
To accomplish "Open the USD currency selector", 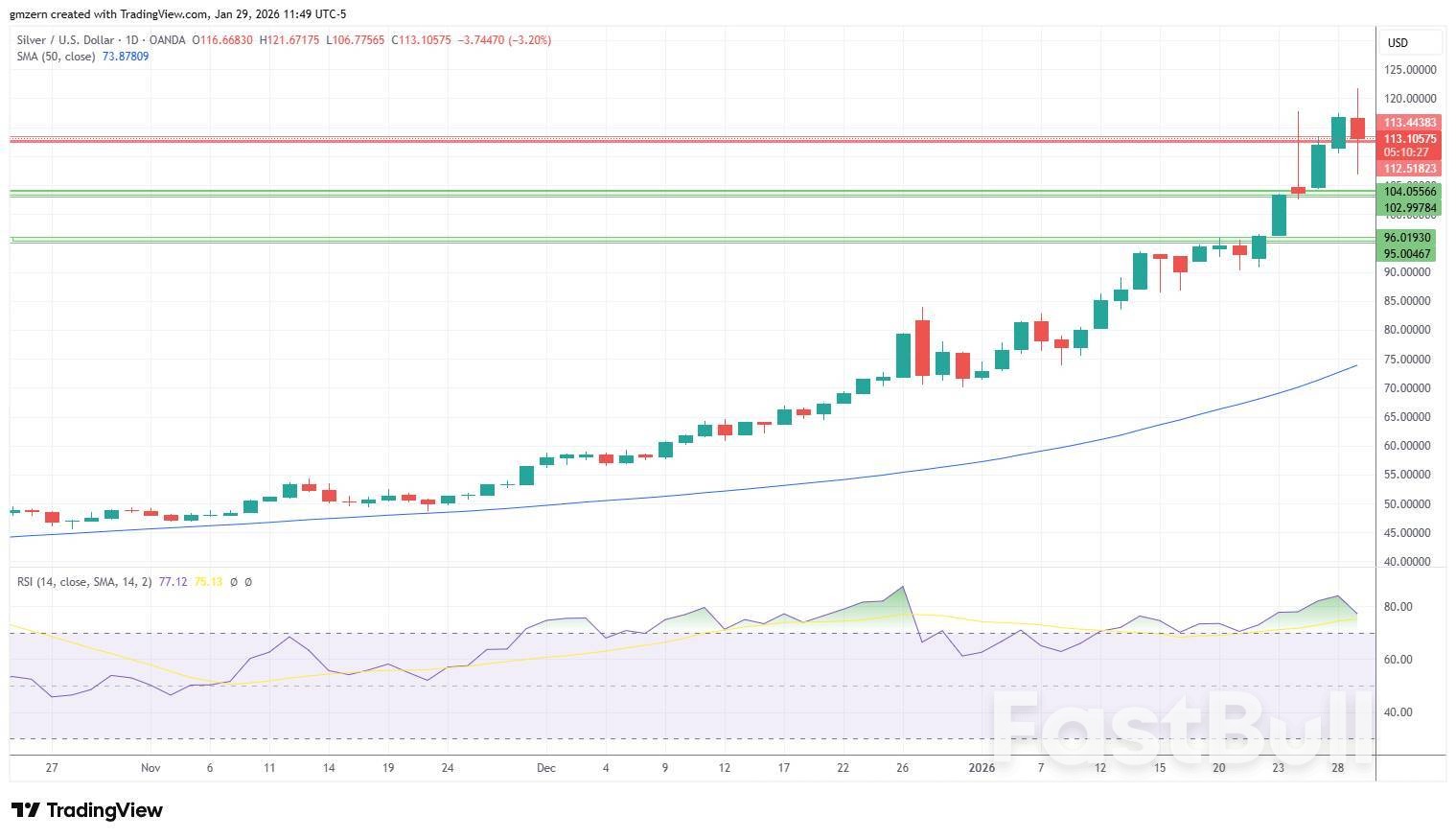I will [1410, 42].
